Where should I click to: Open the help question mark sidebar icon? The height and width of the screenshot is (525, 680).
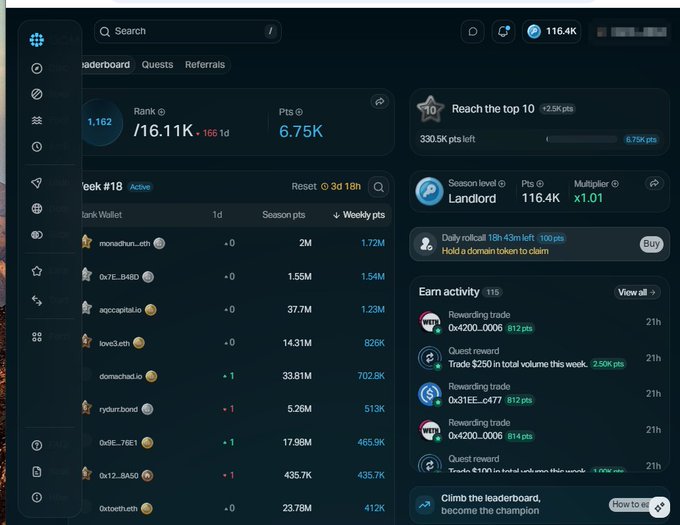(x=37, y=445)
